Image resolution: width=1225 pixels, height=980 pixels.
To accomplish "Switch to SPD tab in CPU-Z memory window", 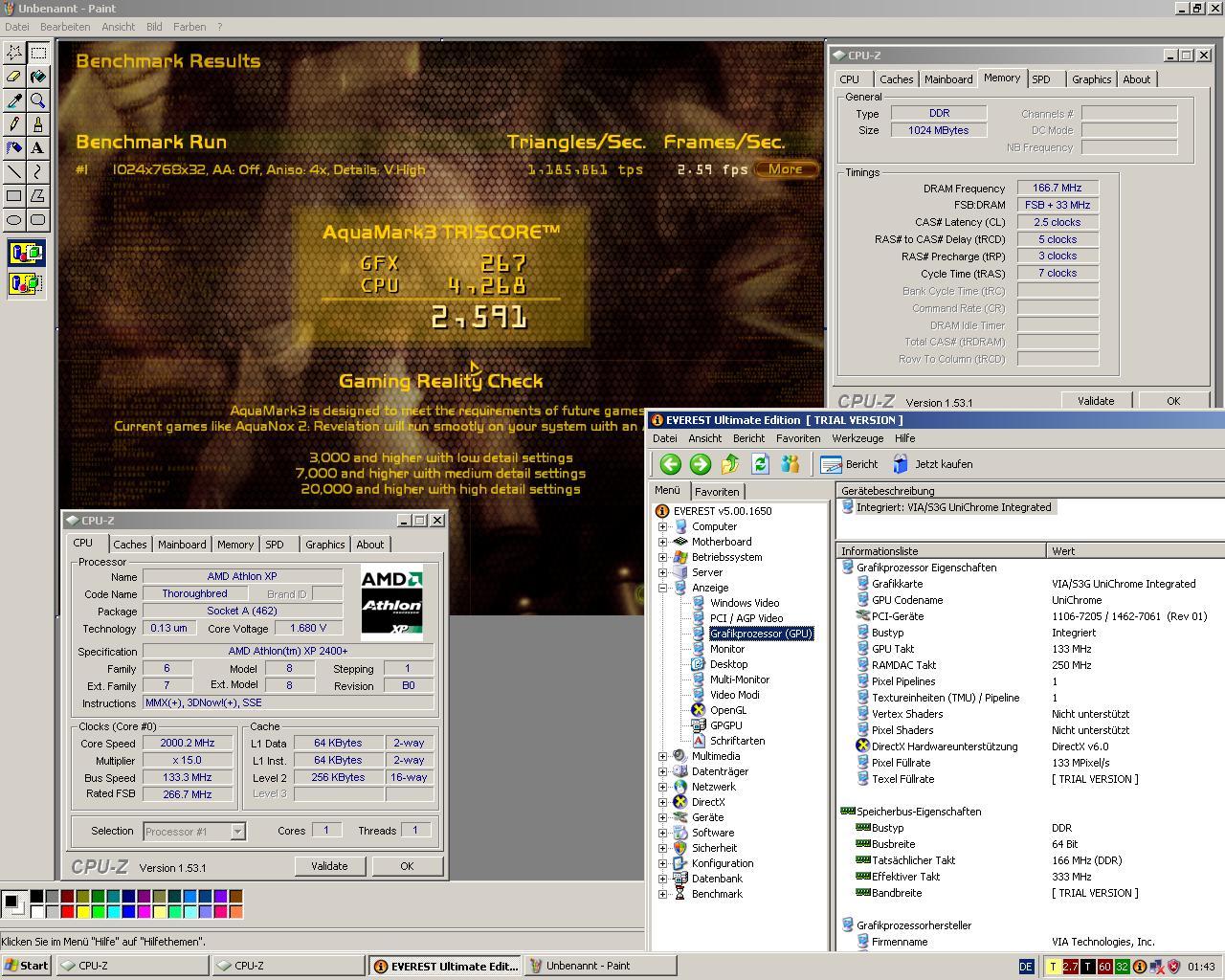I will [1041, 79].
